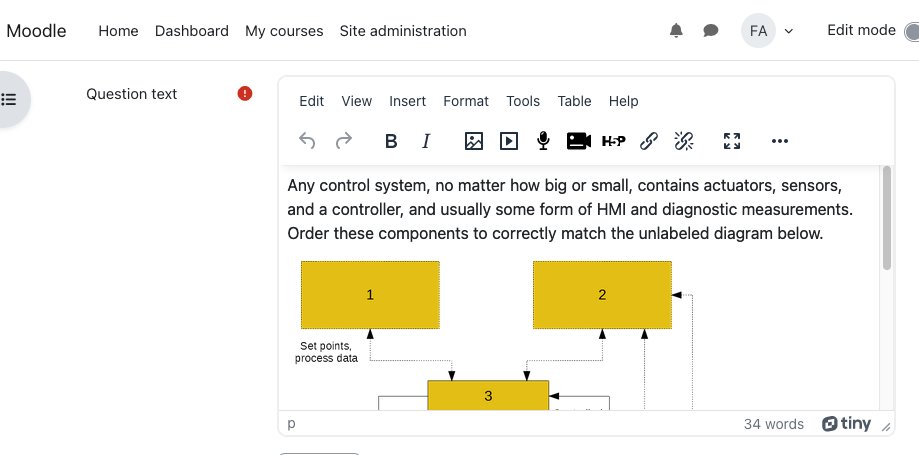Reveal more toolbar options via ellipsis
Screen dimensions: 919x455
point(780,141)
